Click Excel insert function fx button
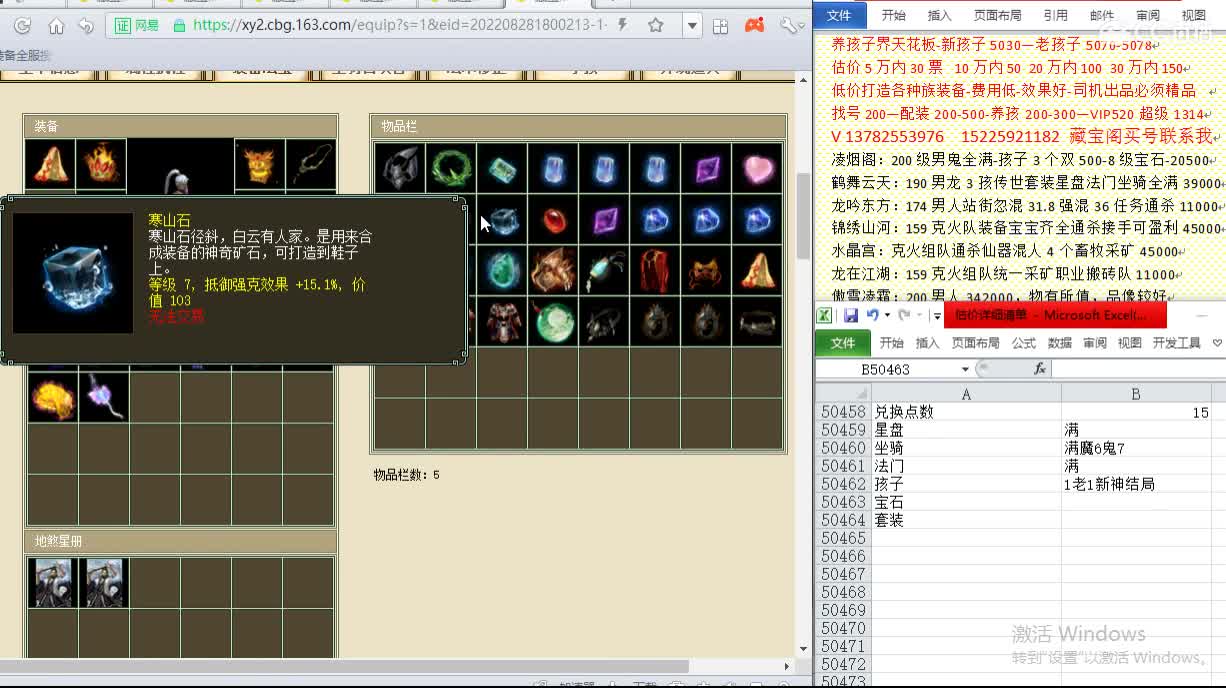This screenshot has height=688, width=1226. click(1039, 369)
